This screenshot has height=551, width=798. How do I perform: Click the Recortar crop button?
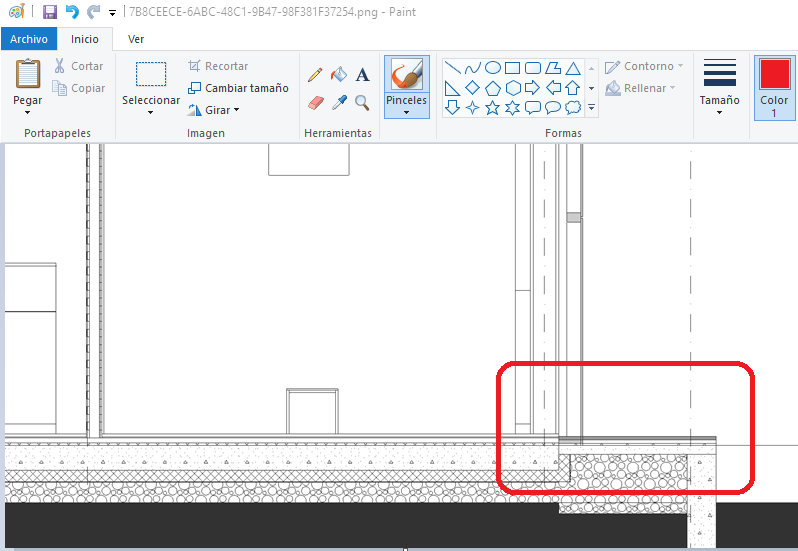click(218, 66)
